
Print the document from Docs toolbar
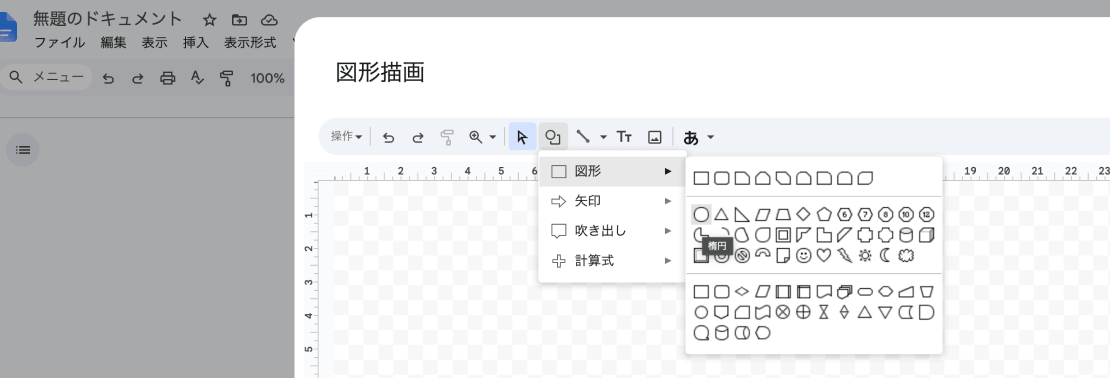(x=168, y=78)
